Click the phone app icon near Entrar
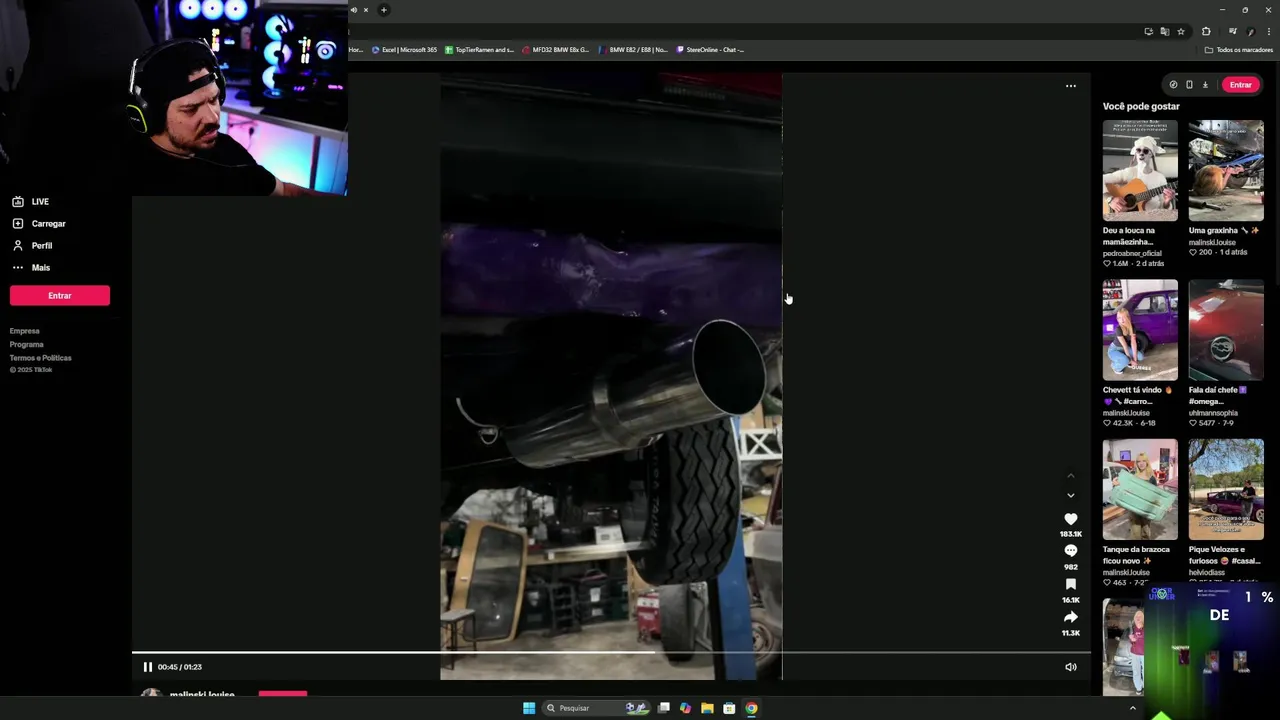Image resolution: width=1280 pixels, height=720 pixels. (1189, 85)
